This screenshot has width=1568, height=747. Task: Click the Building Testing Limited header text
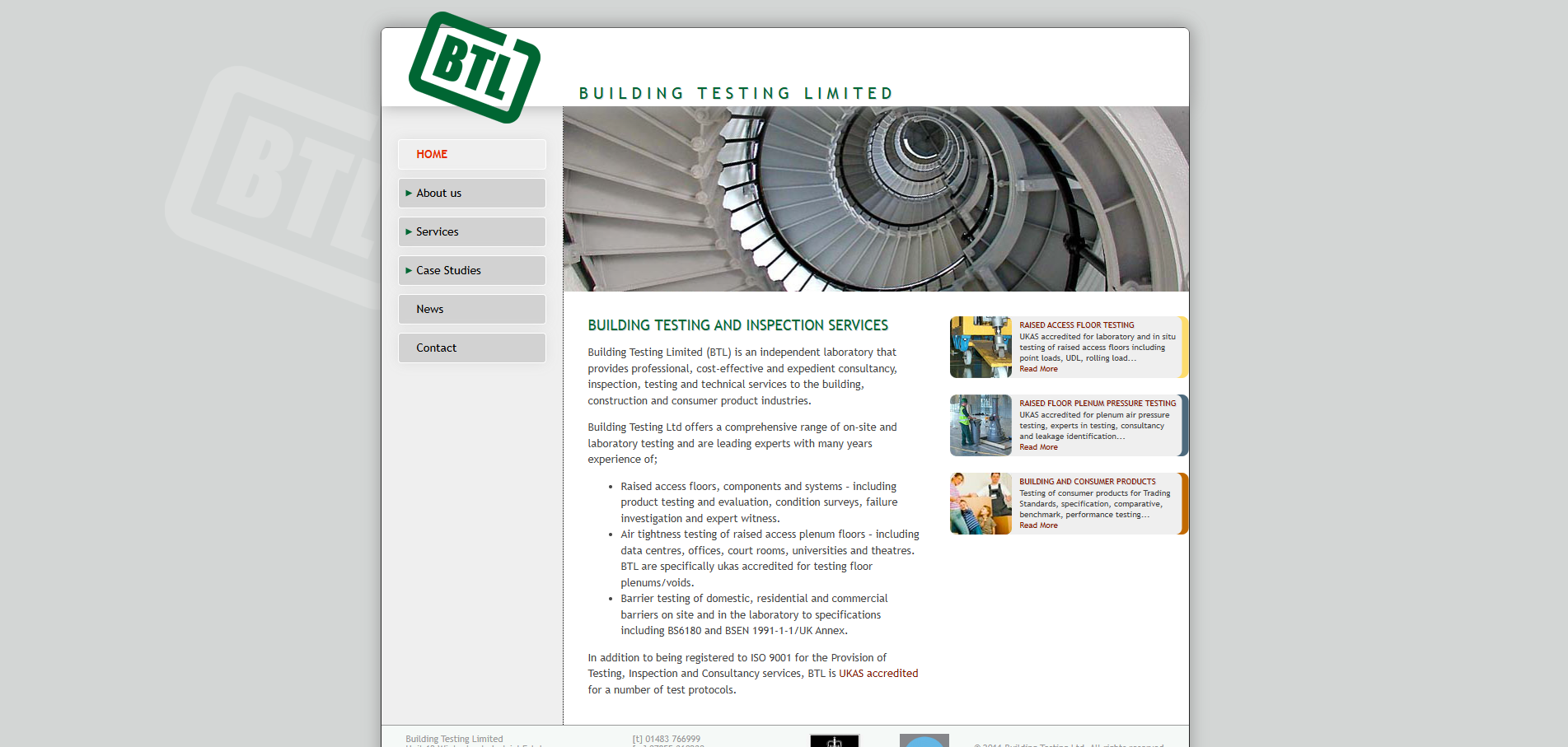(736, 93)
